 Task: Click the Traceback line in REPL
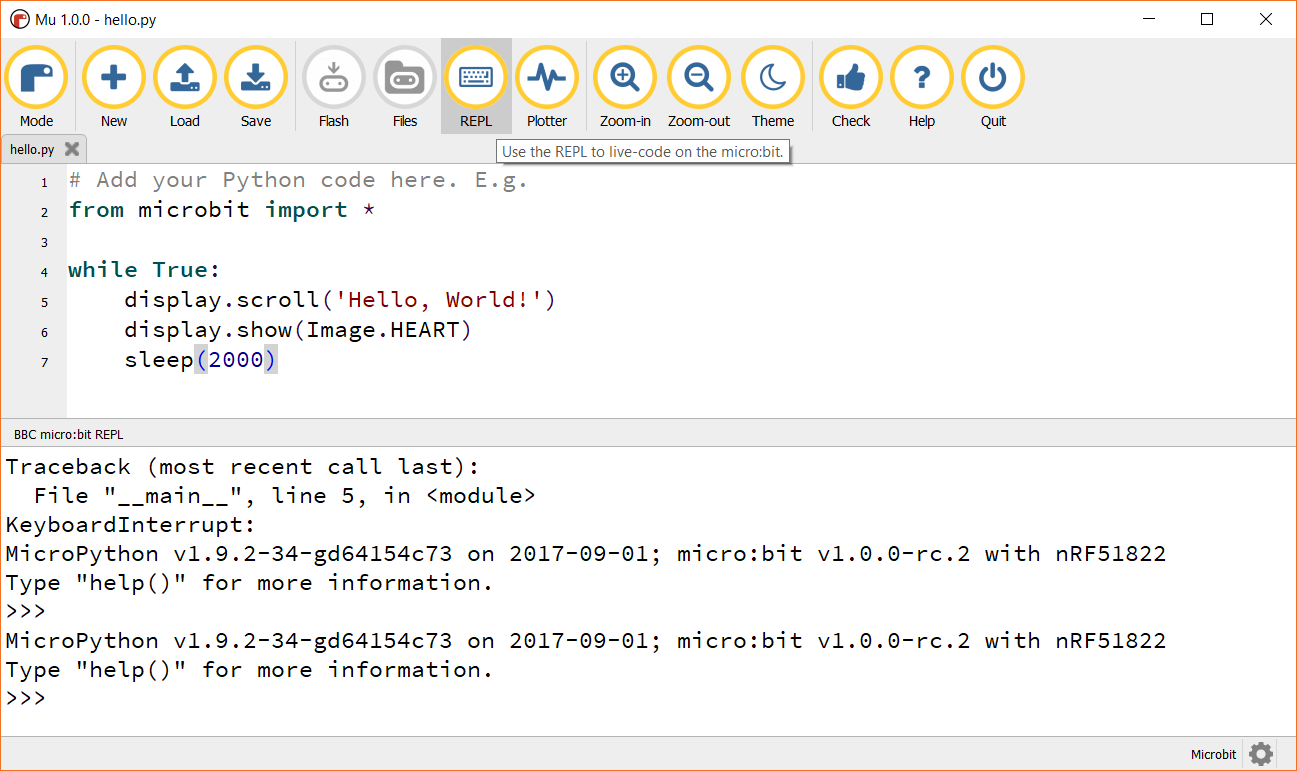(242, 467)
